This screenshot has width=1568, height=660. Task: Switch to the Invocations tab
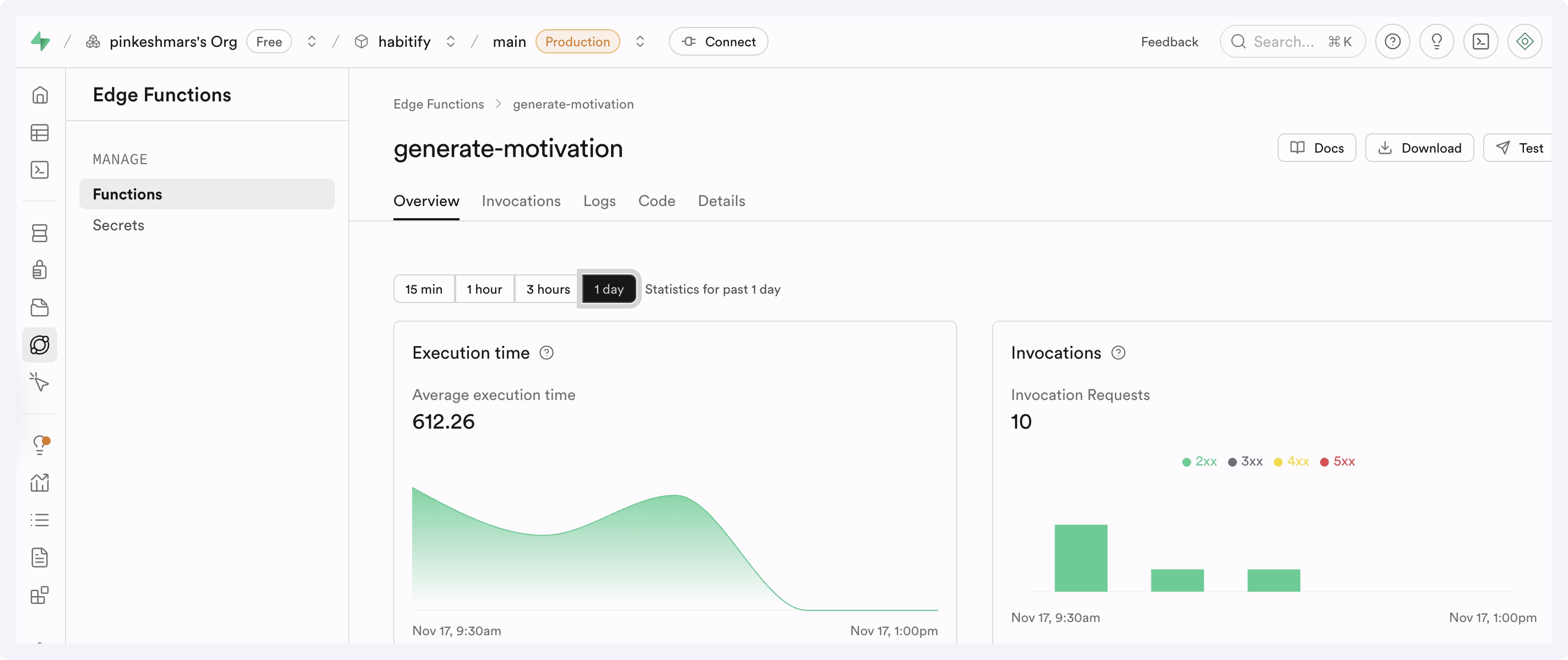(521, 201)
